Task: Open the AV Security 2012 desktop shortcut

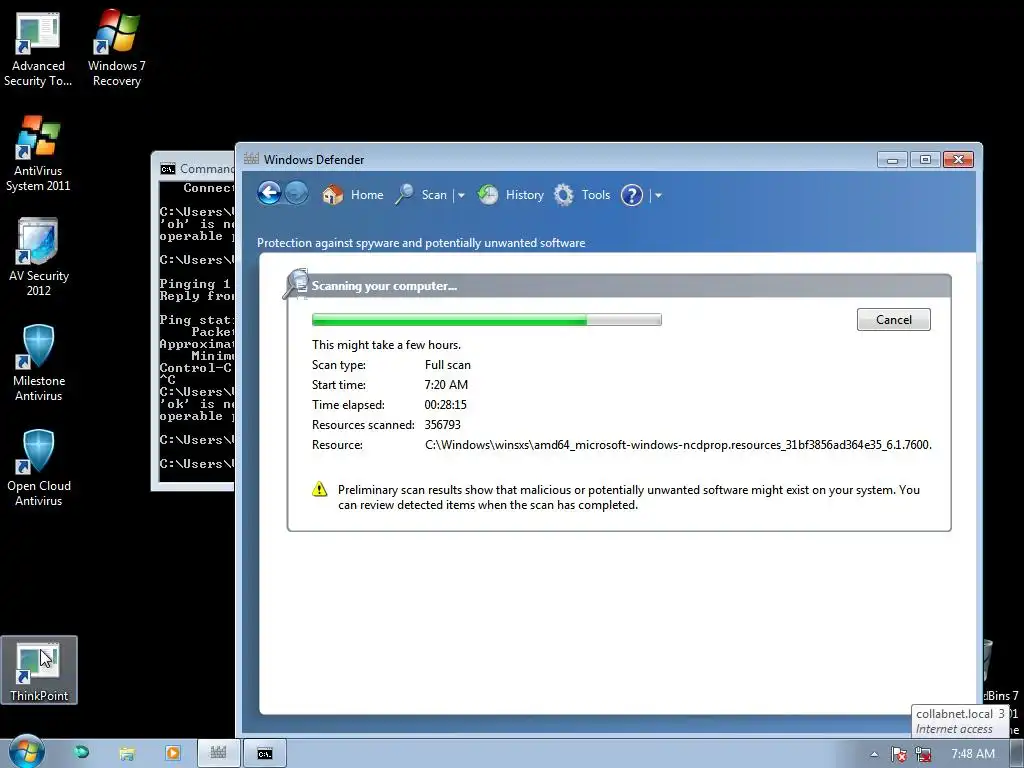Action: (x=39, y=259)
